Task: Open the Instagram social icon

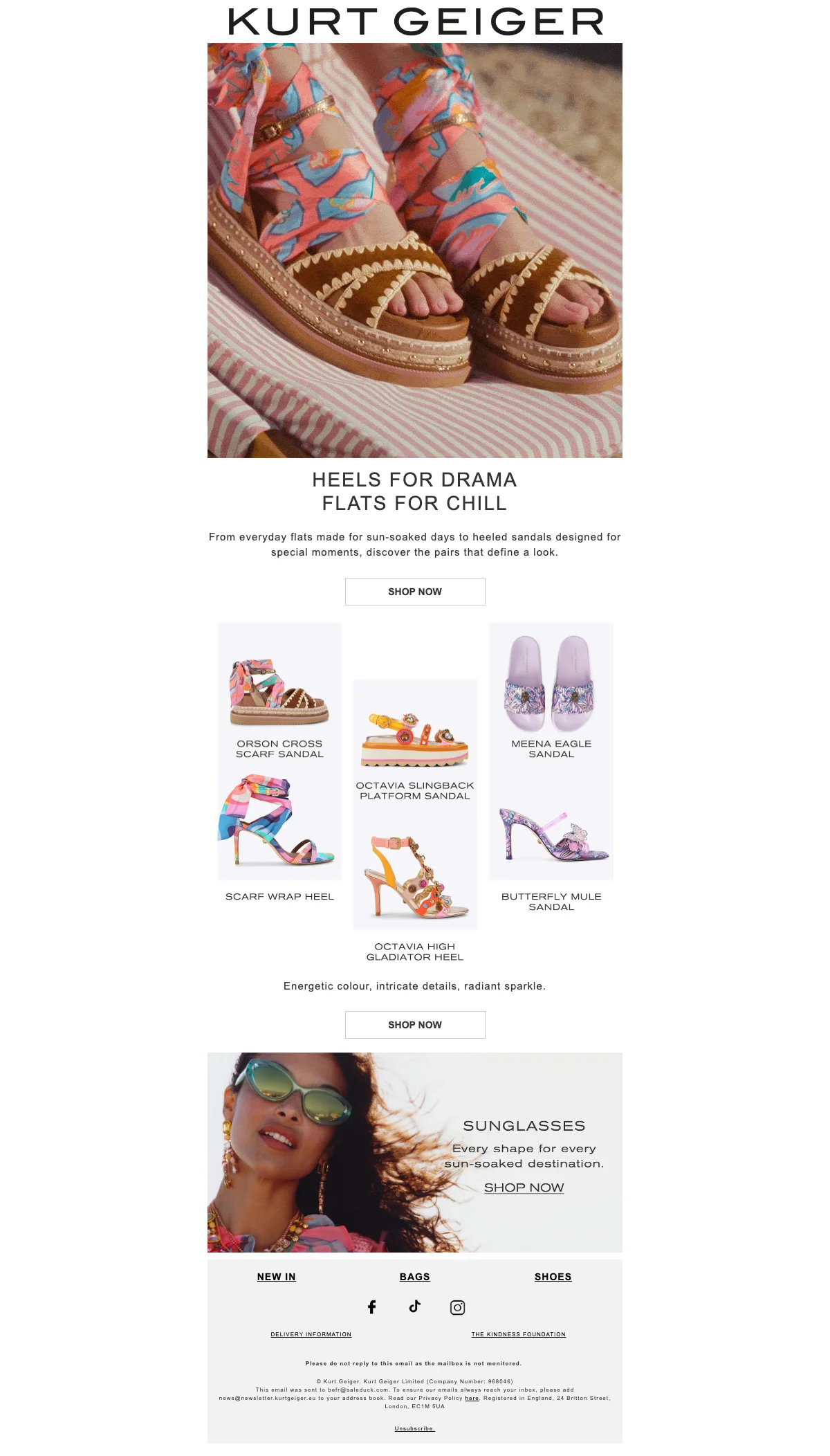Action: [457, 1307]
